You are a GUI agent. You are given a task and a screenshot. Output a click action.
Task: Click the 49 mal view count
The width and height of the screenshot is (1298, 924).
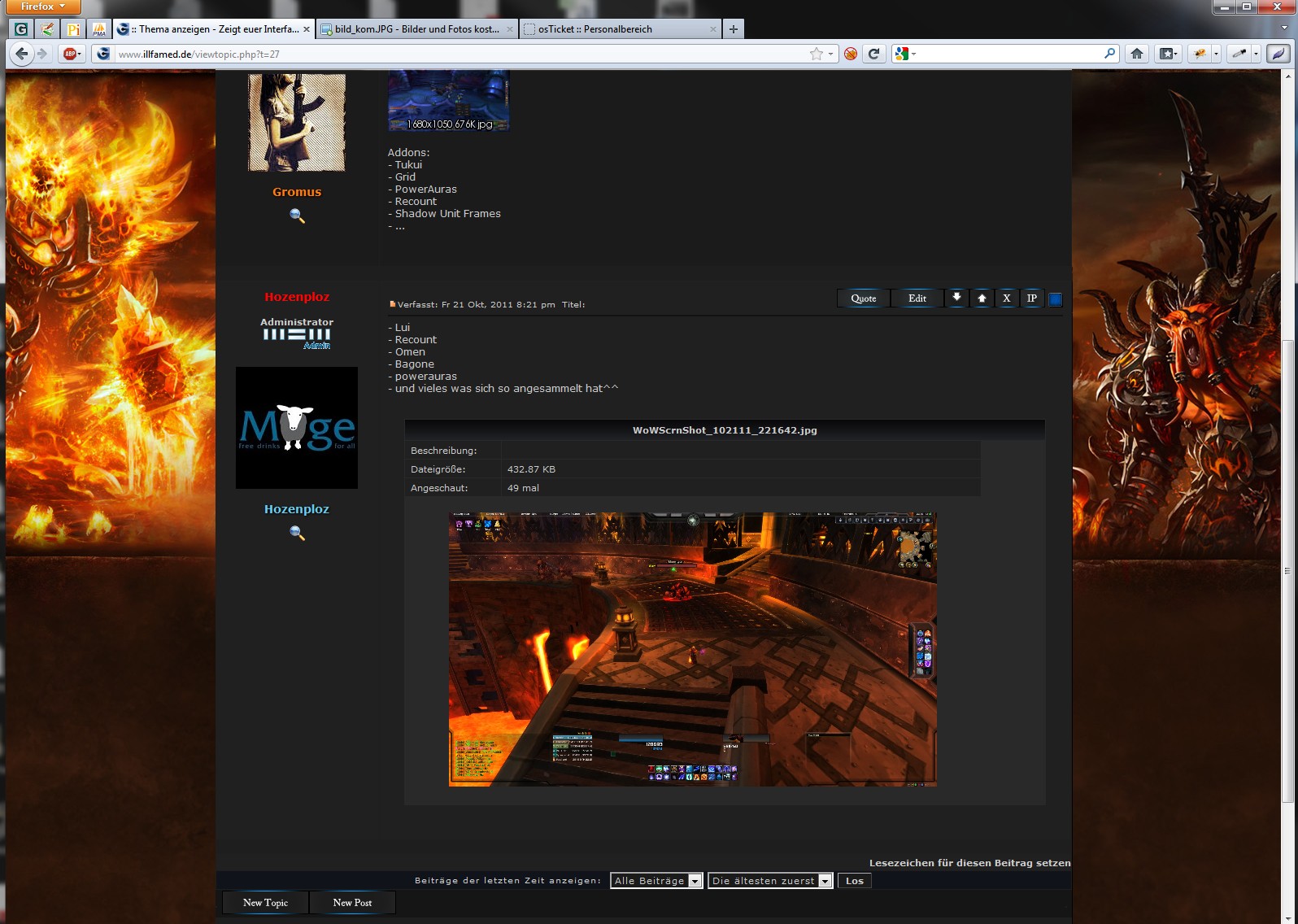tap(523, 488)
